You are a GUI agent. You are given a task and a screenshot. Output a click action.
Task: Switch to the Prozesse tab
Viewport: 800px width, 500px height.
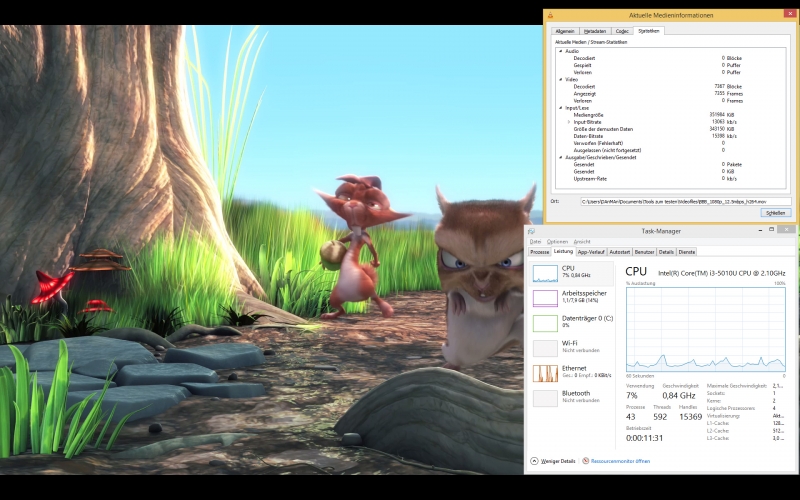[539, 252]
